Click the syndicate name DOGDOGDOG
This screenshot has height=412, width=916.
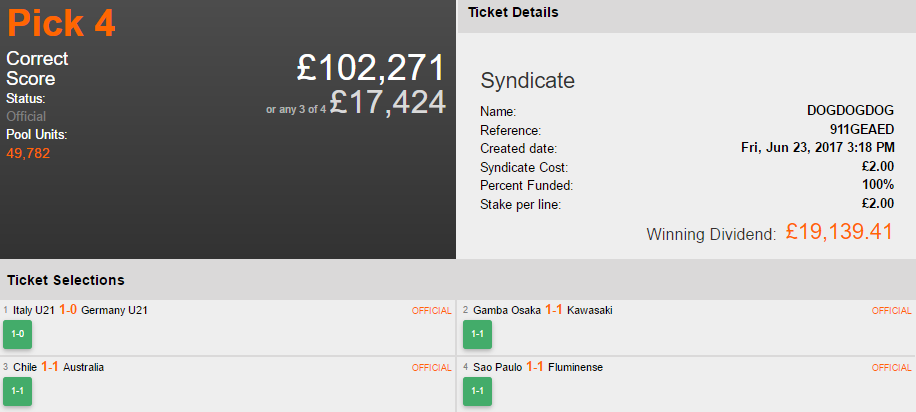tap(850, 111)
